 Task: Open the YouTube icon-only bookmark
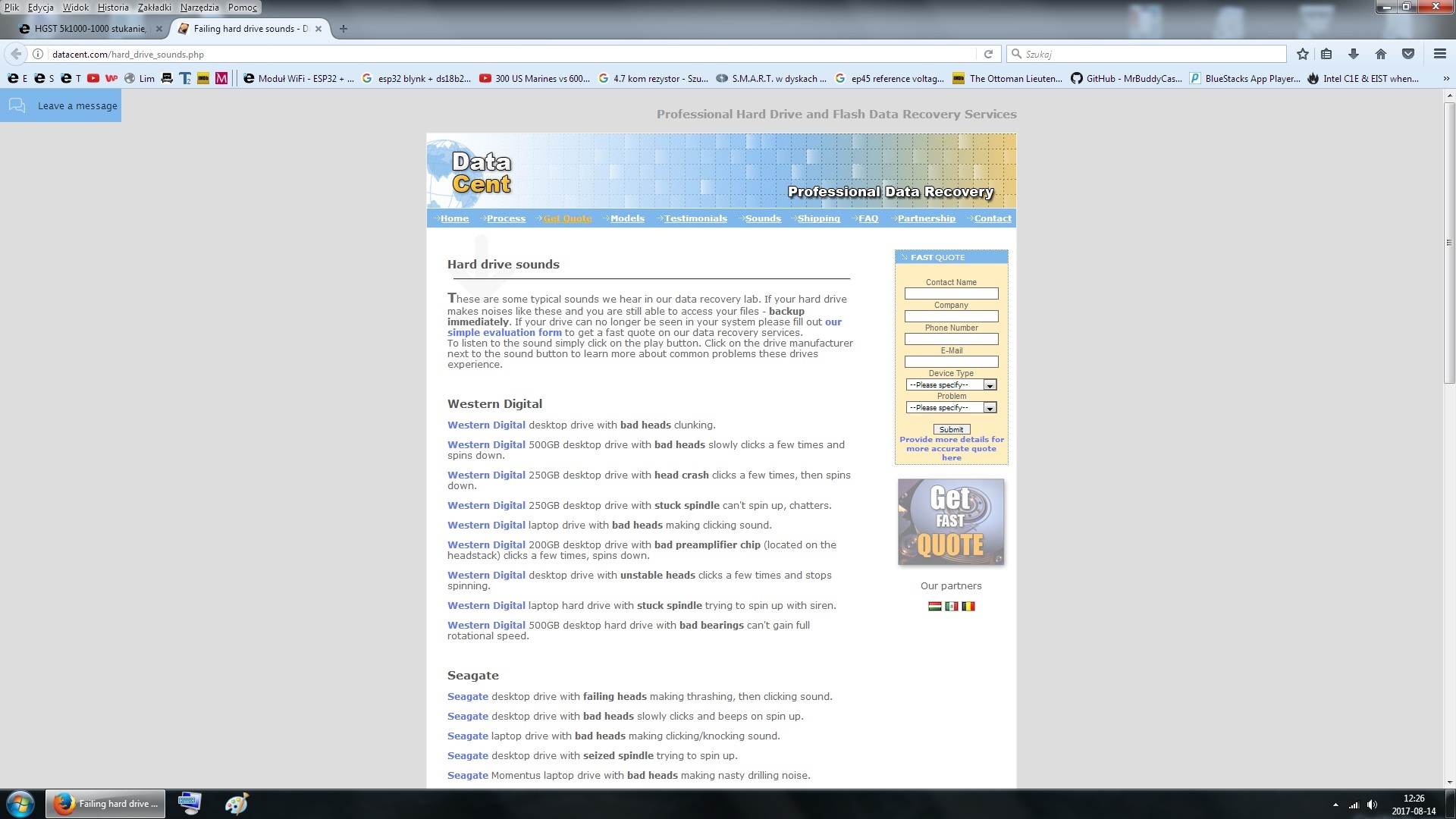(x=93, y=78)
